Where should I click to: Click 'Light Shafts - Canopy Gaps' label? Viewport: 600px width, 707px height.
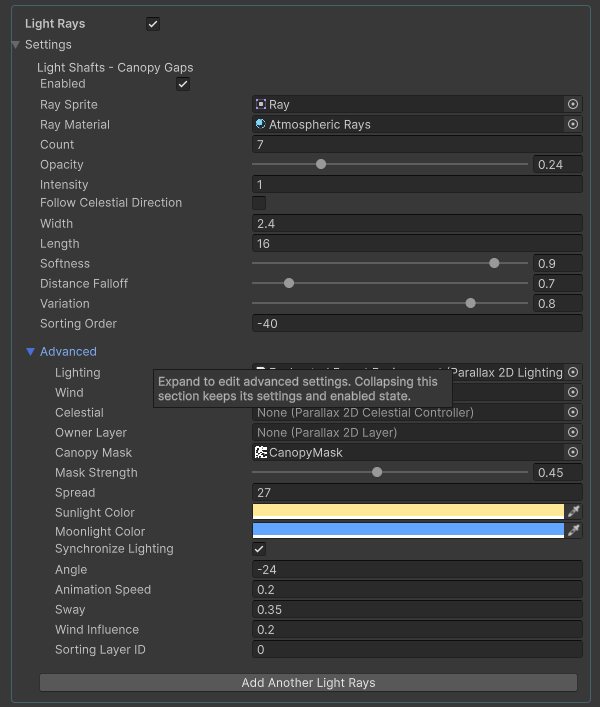tap(115, 68)
